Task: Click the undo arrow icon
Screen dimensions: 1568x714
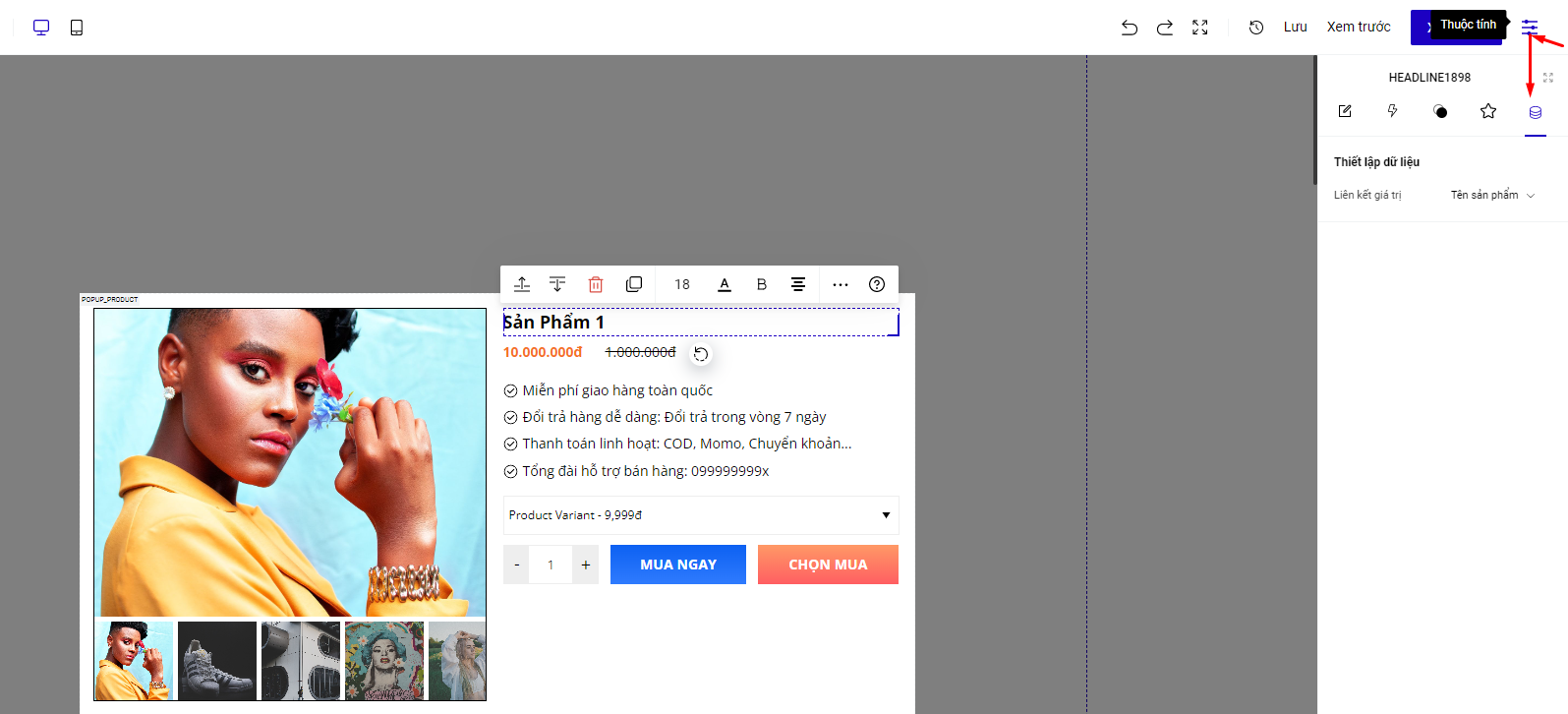Action: pos(1130,28)
